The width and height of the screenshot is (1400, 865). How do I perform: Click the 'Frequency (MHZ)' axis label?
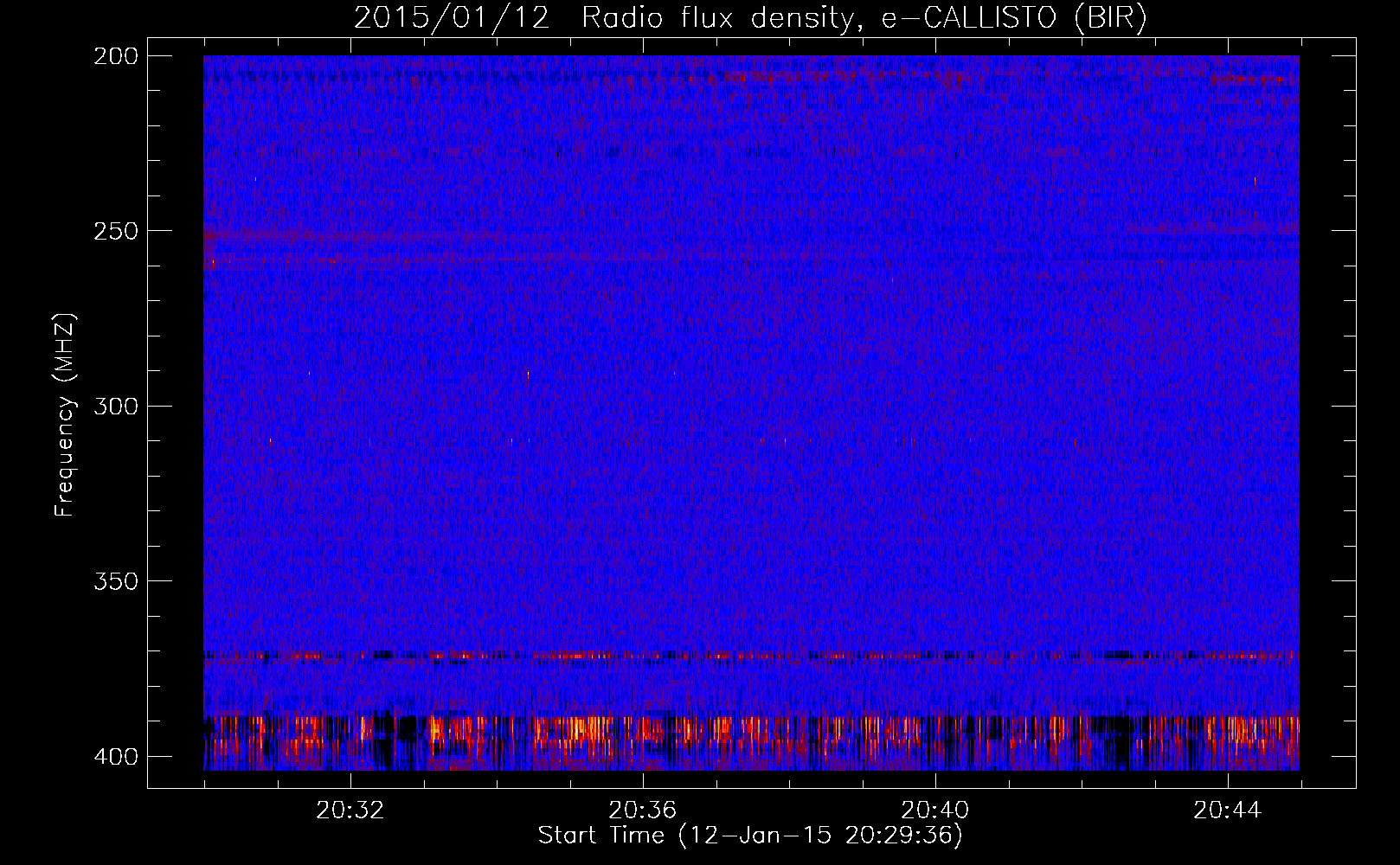pyautogui.click(x=65, y=414)
